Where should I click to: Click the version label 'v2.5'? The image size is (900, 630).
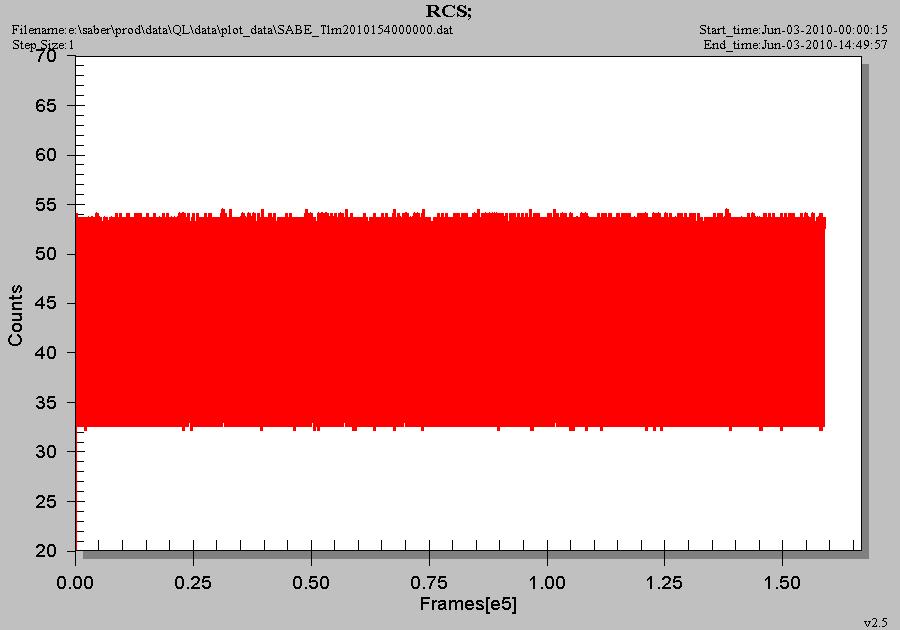coord(875,623)
